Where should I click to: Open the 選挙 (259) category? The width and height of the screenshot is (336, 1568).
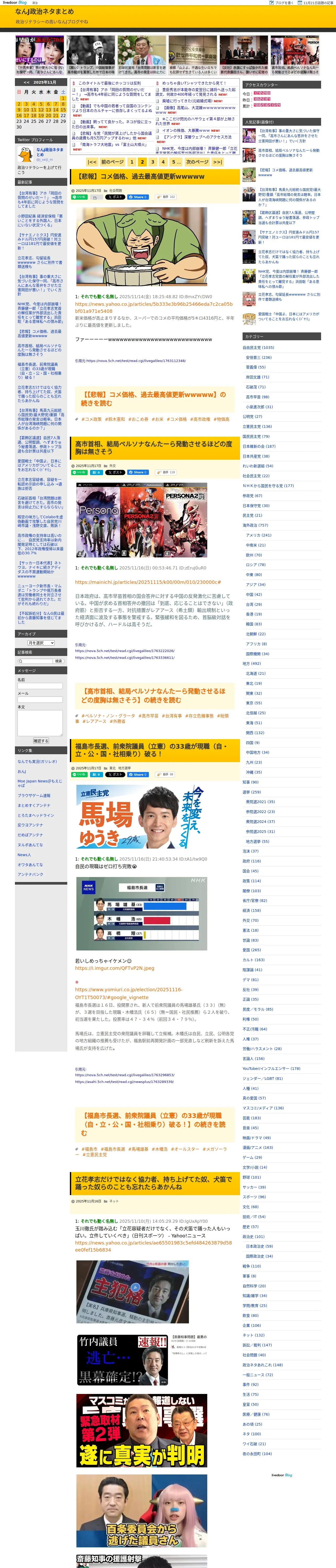click(x=251, y=792)
